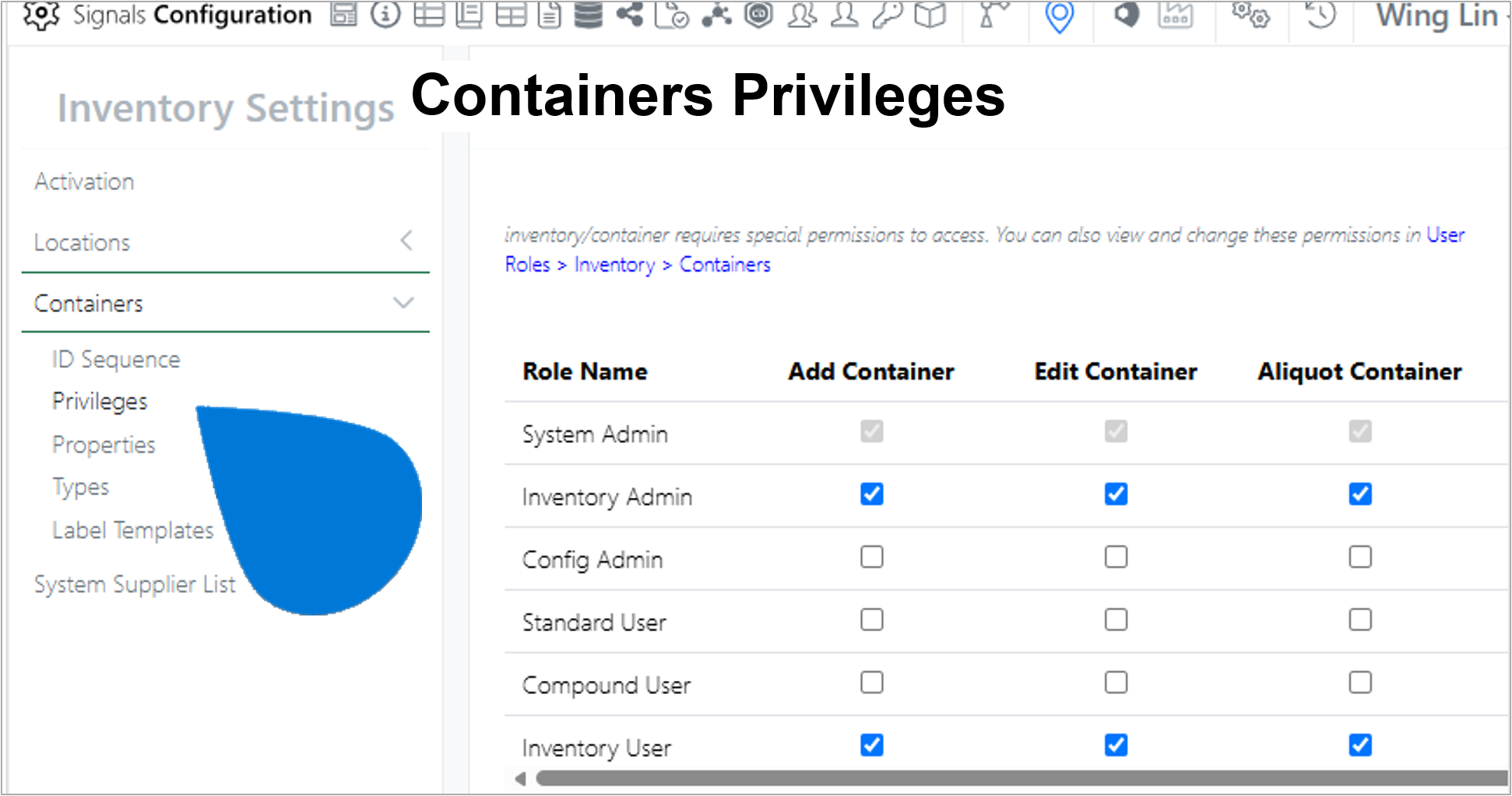This screenshot has height=796, width=1512.
Task: Open the user groups (two people) icon
Action: click(x=802, y=14)
